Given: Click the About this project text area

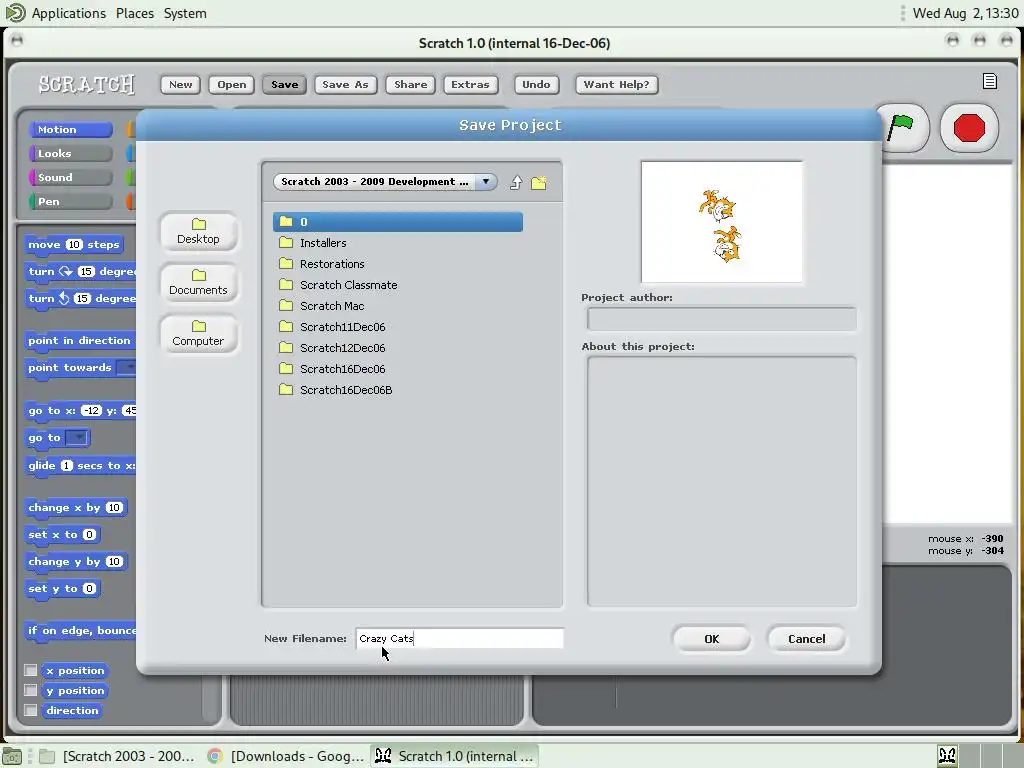Looking at the screenshot, I should coord(722,481).
